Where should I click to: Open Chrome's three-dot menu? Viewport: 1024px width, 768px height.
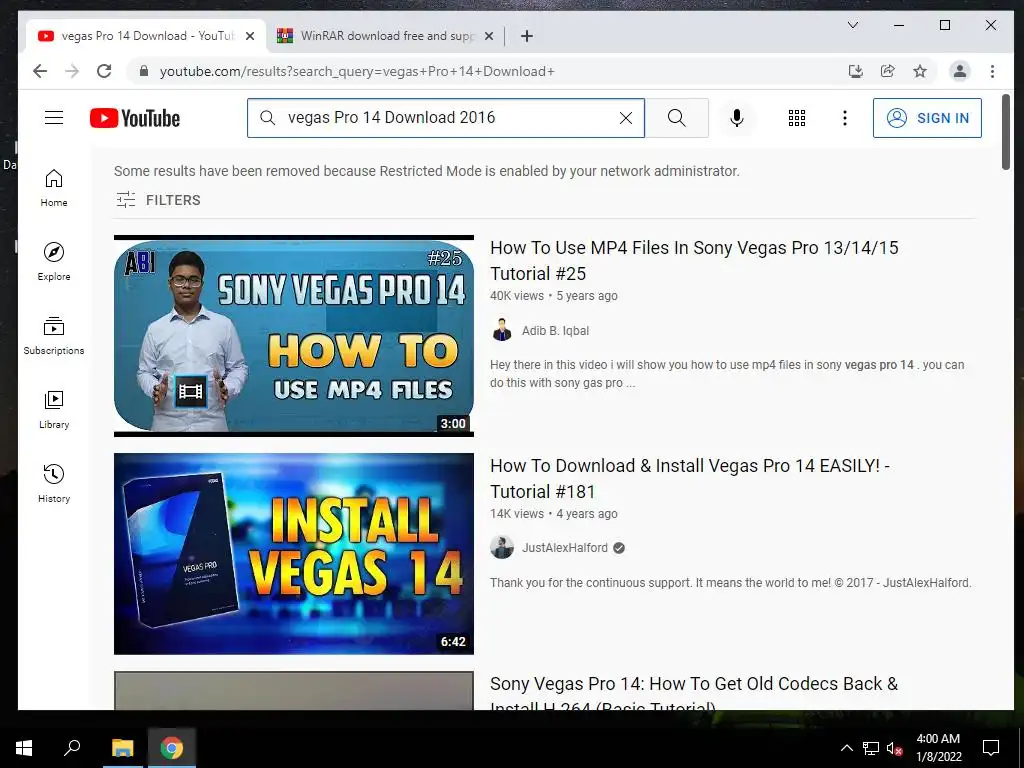992,71
